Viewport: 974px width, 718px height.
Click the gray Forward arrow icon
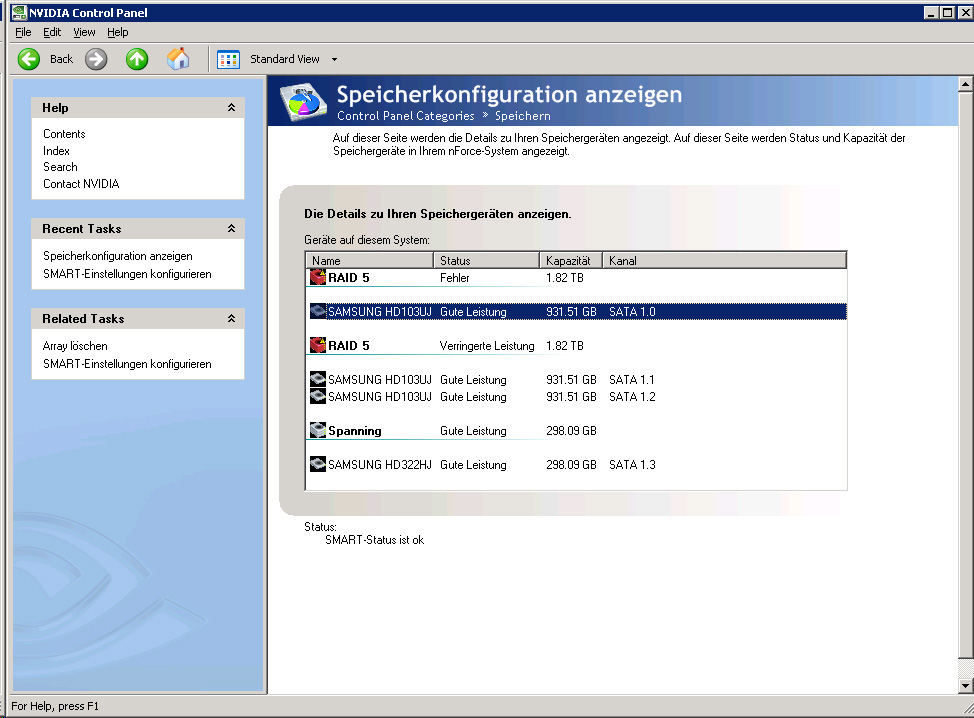pos(96,59)
